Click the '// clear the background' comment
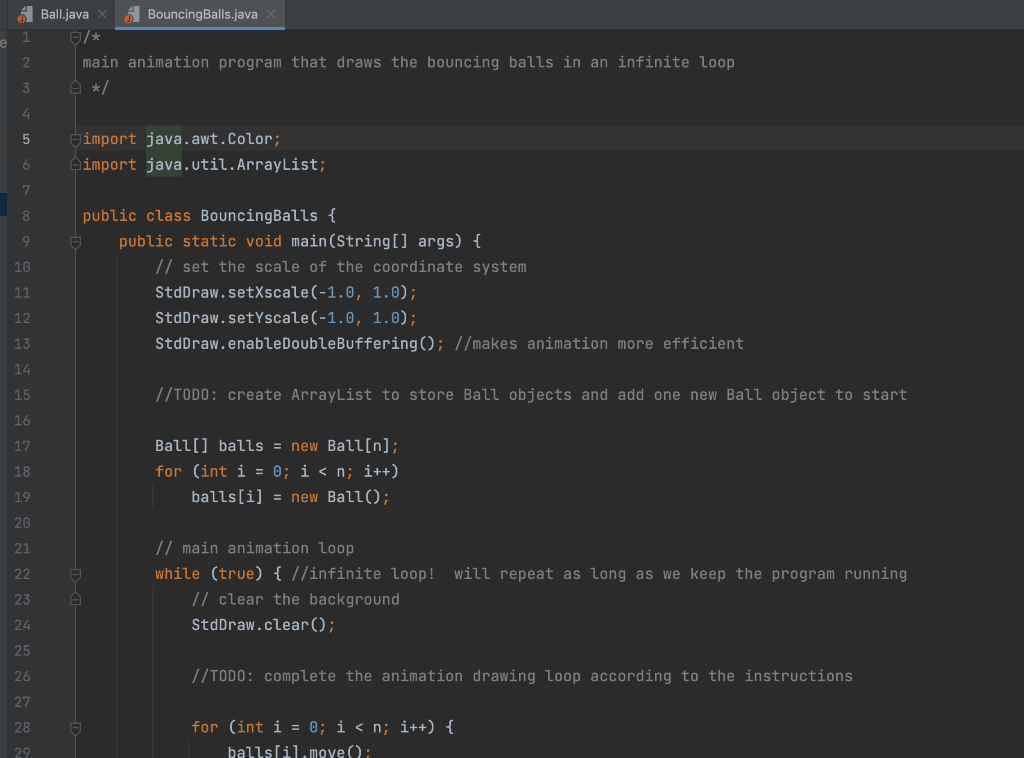This screenshot has width=1024, height=758. tap(295, 599)
